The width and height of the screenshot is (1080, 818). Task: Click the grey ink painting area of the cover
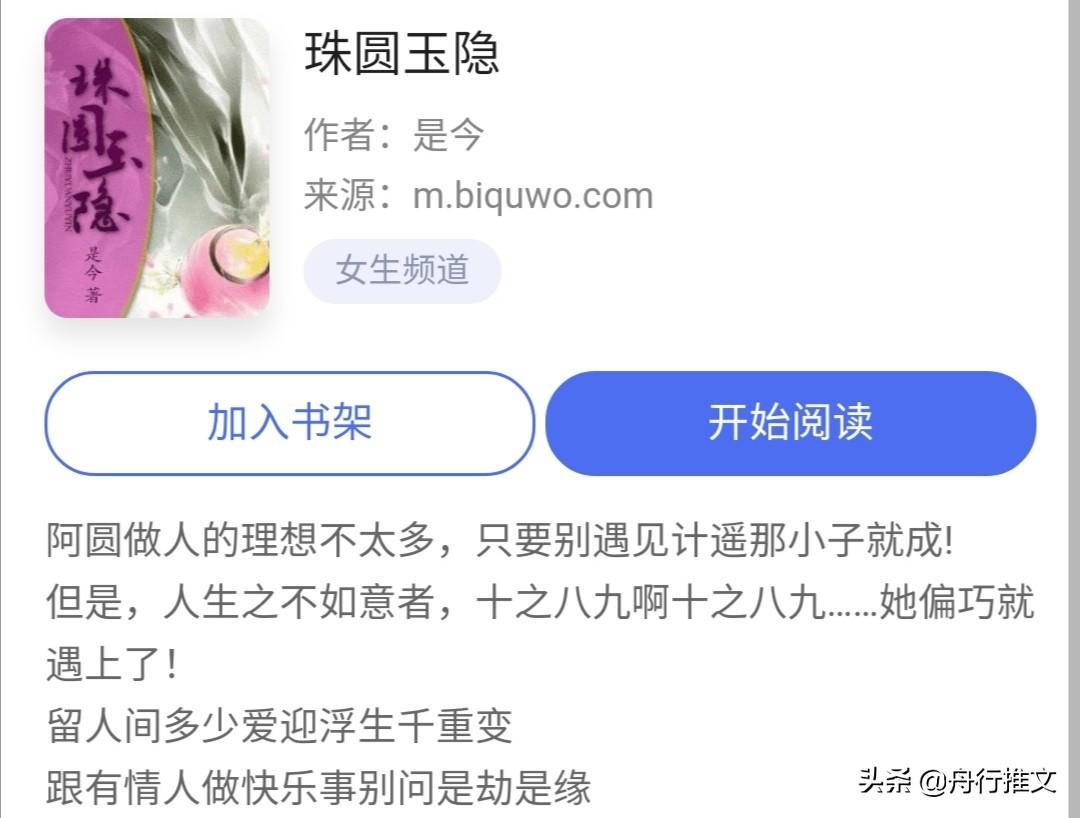click(x=207, y=117)
